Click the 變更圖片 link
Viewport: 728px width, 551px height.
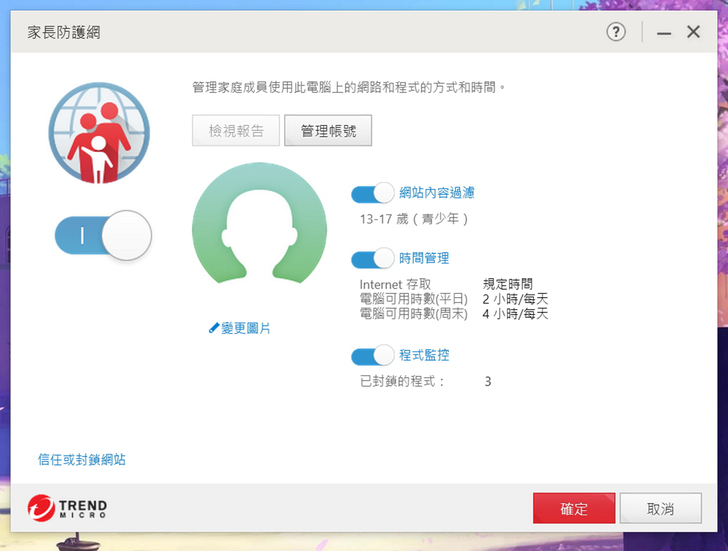(240, 328)
